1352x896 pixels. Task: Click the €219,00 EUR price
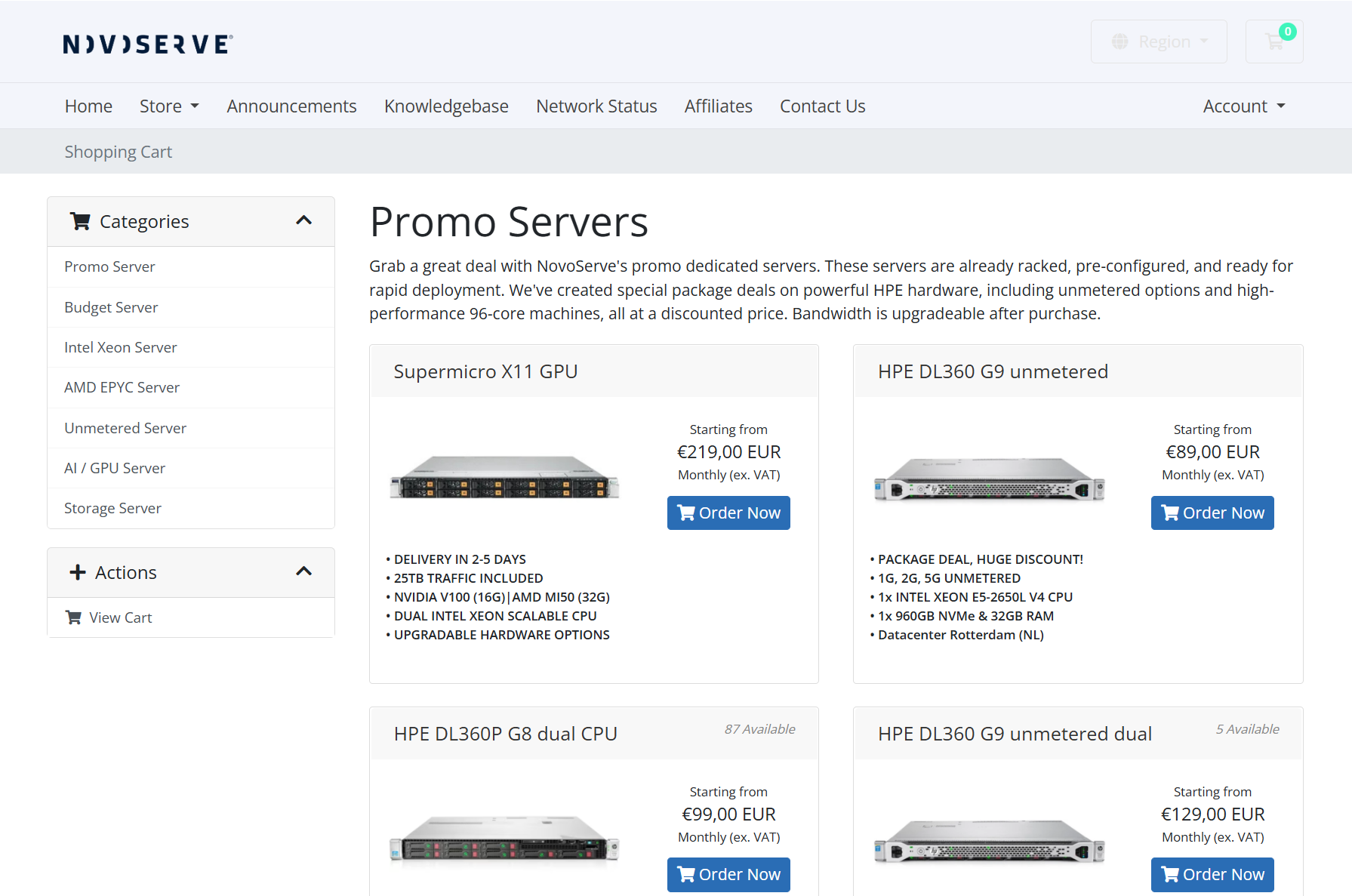(728, 452)
